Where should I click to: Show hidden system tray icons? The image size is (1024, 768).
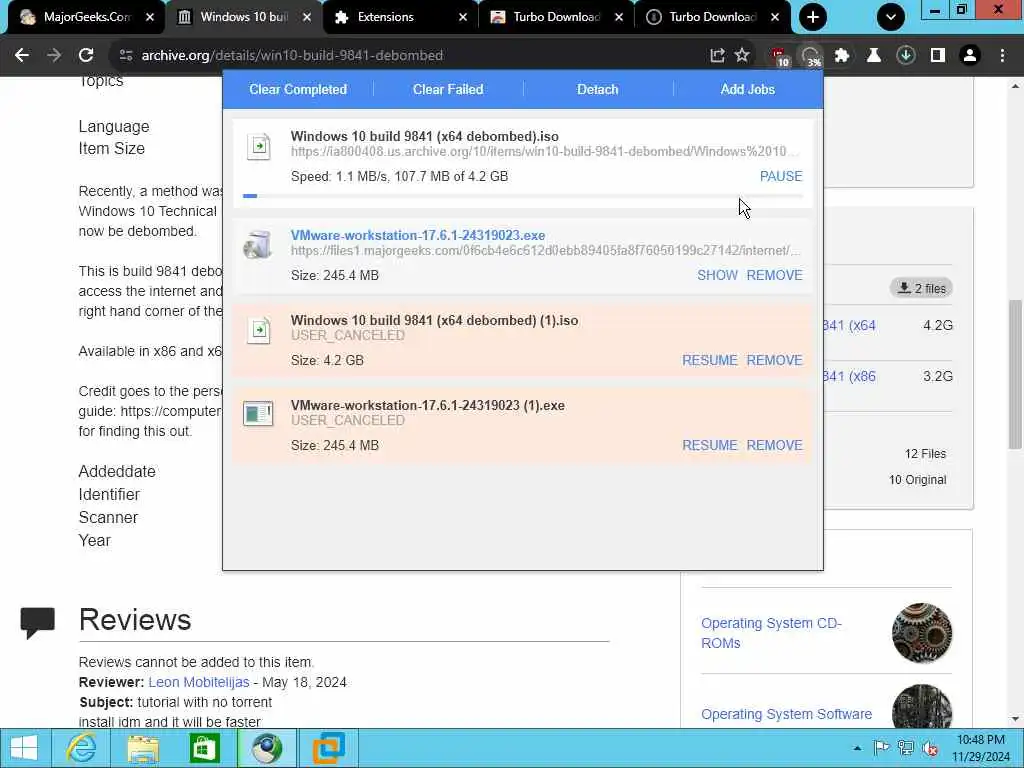pos(857,748)
